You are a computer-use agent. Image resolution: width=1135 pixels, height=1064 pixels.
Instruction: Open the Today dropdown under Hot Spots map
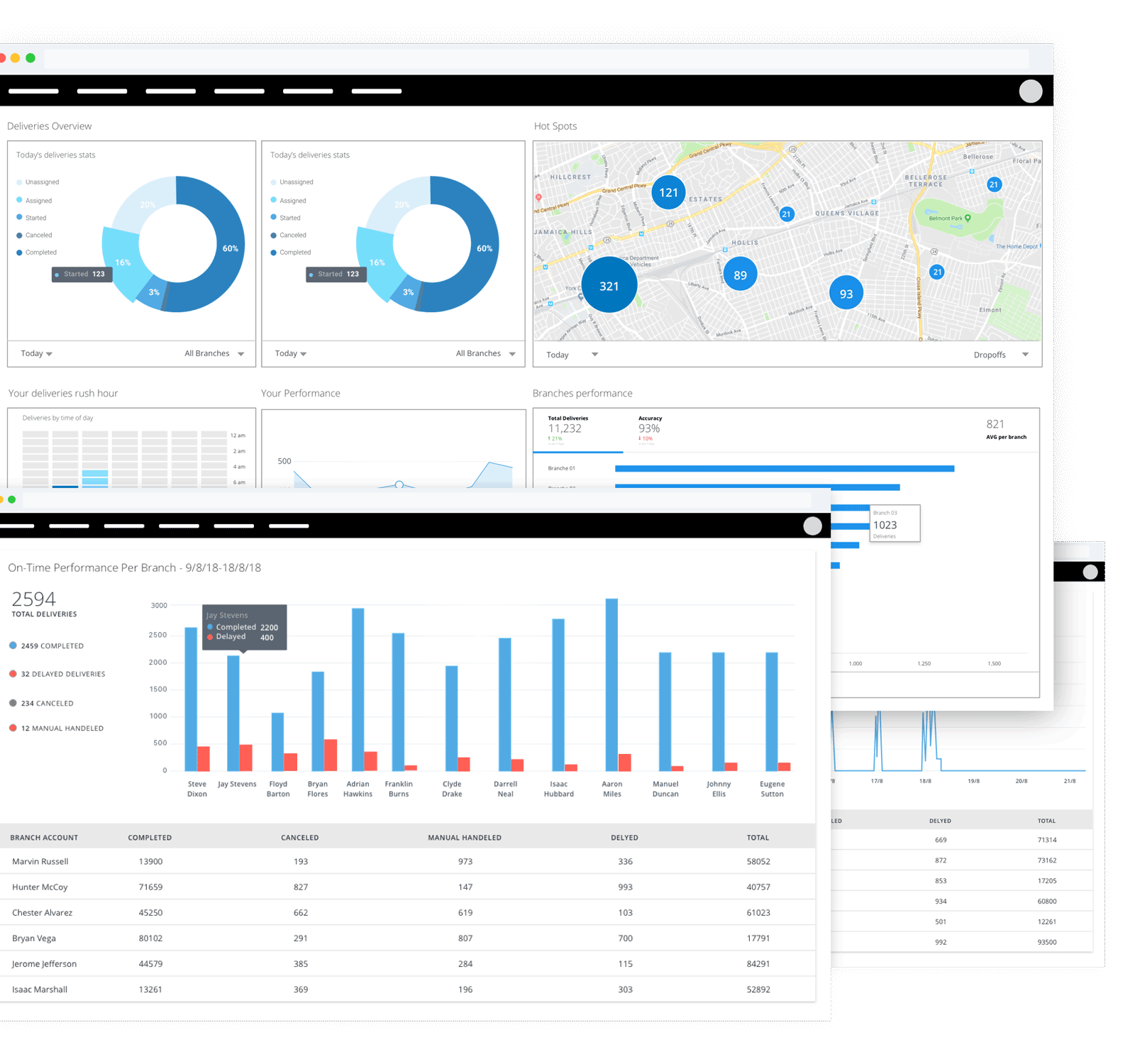coord(572,355)
